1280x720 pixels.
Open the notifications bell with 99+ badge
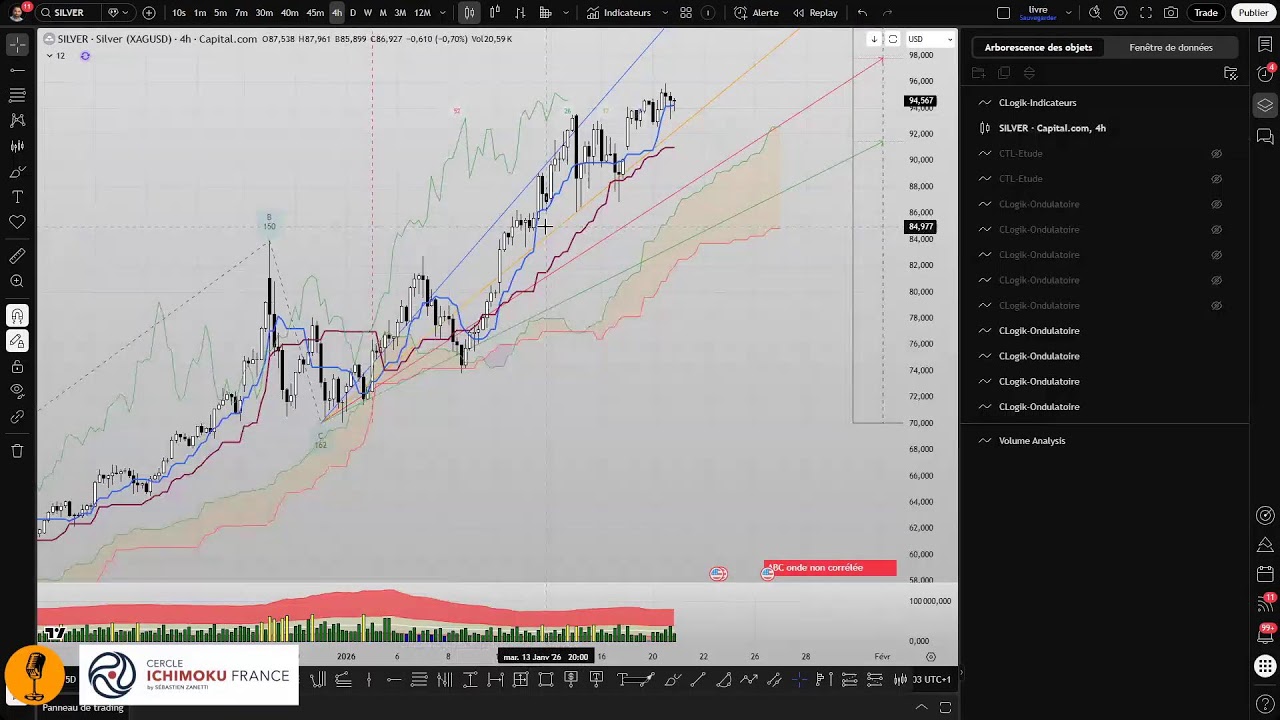1265,635
